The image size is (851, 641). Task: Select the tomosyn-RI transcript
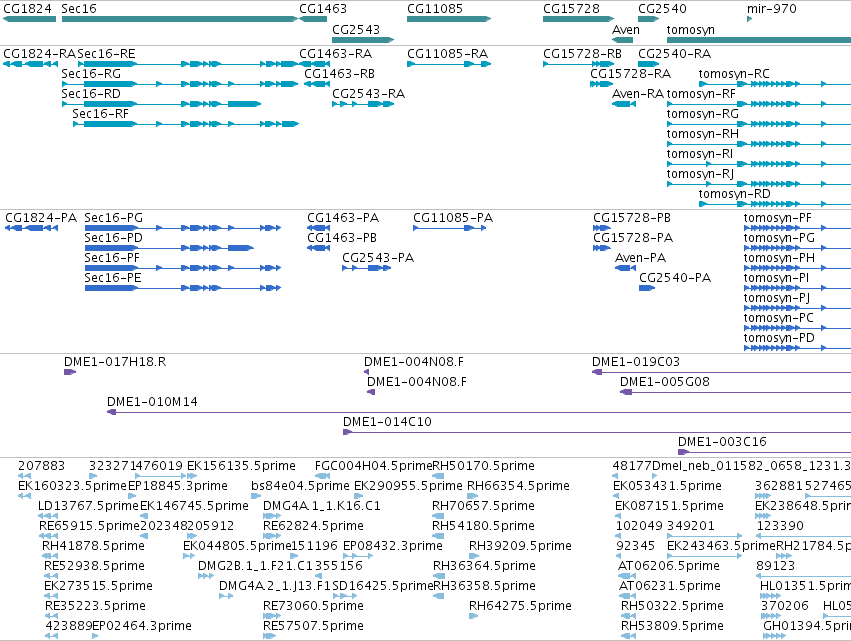759,164
